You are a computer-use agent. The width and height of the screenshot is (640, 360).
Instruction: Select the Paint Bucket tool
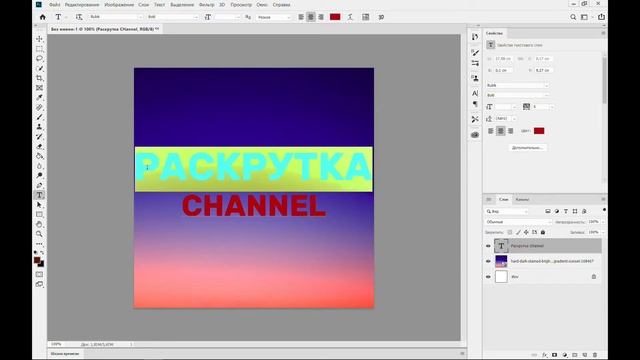[x=39, y=156]
